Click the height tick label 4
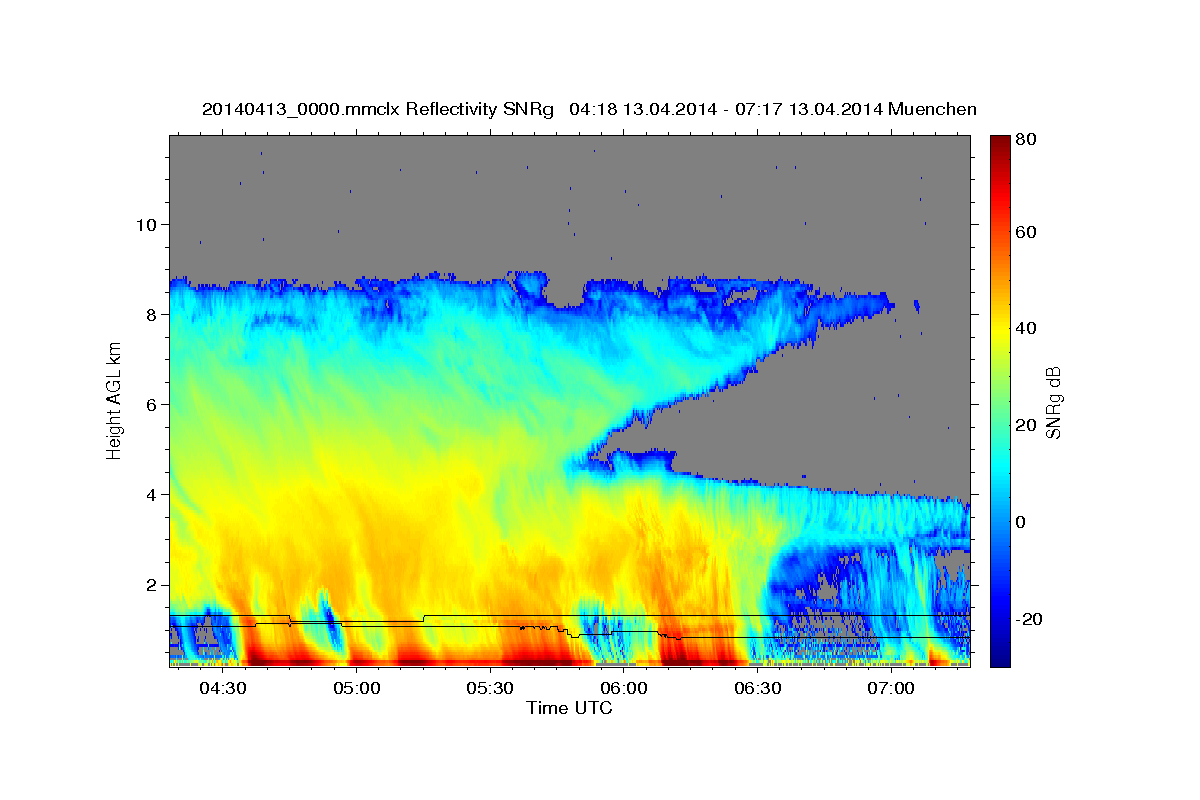Viewport: 1200px width, 800px height. (153, 494)
